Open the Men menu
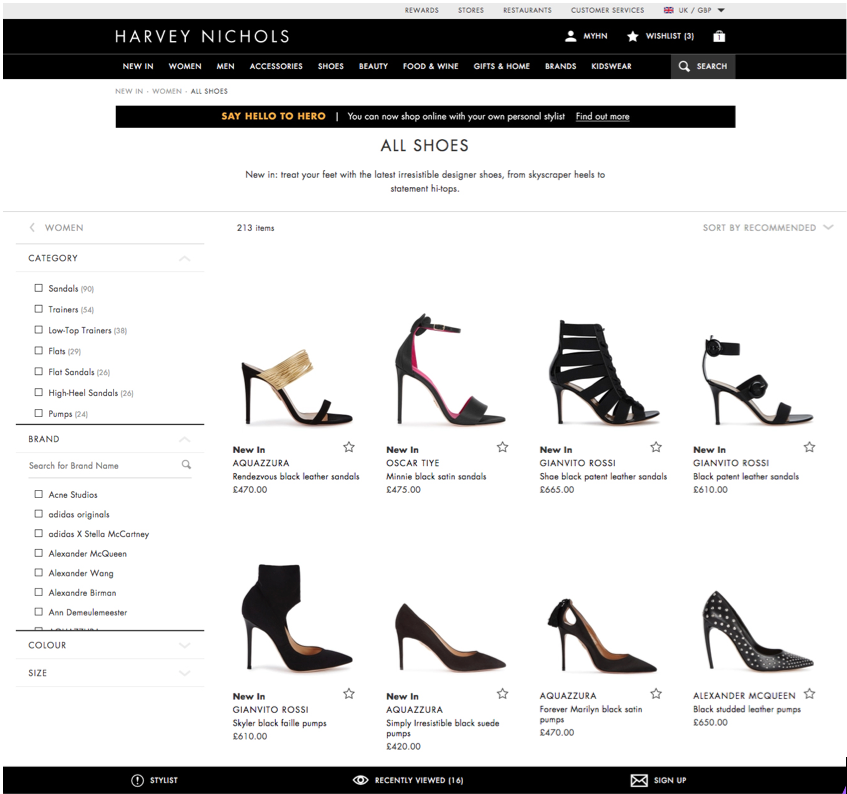The height and width of the screenshot is (794, 847). coord(225,66)
